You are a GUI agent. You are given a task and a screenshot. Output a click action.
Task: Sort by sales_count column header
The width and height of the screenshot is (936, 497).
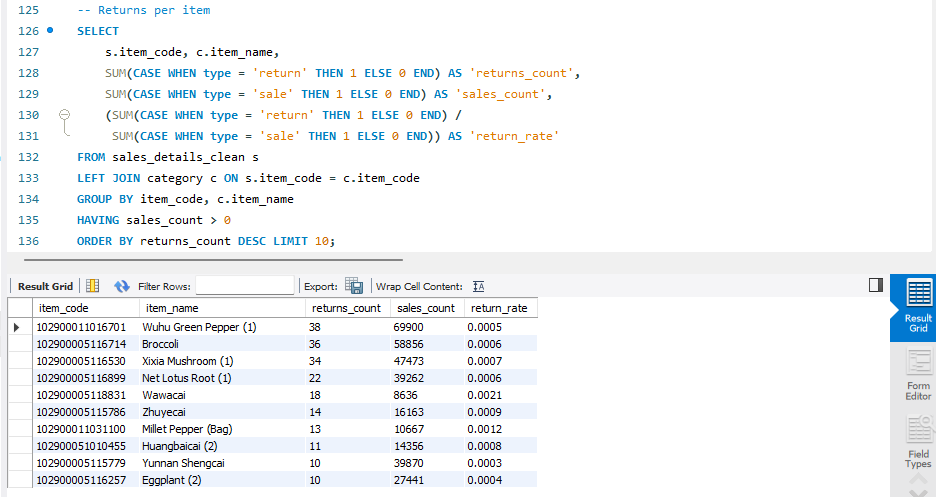427,308
